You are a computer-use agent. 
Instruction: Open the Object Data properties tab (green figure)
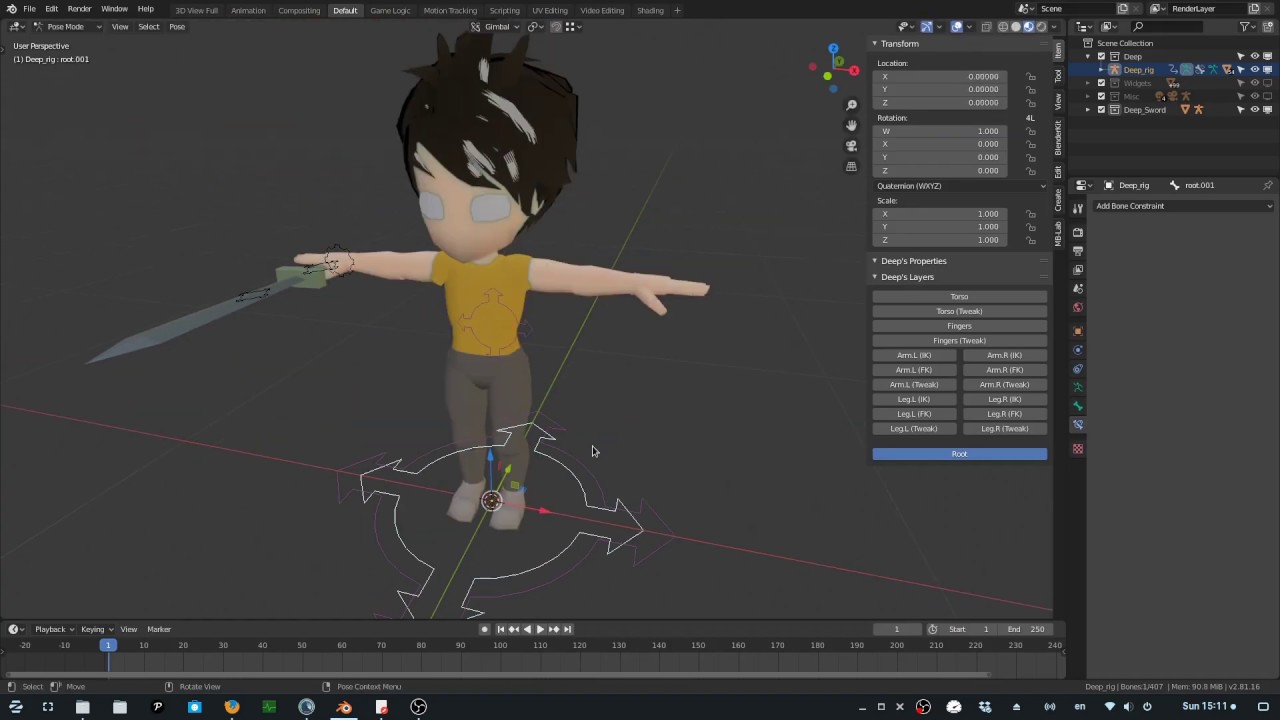(1078, 387)
